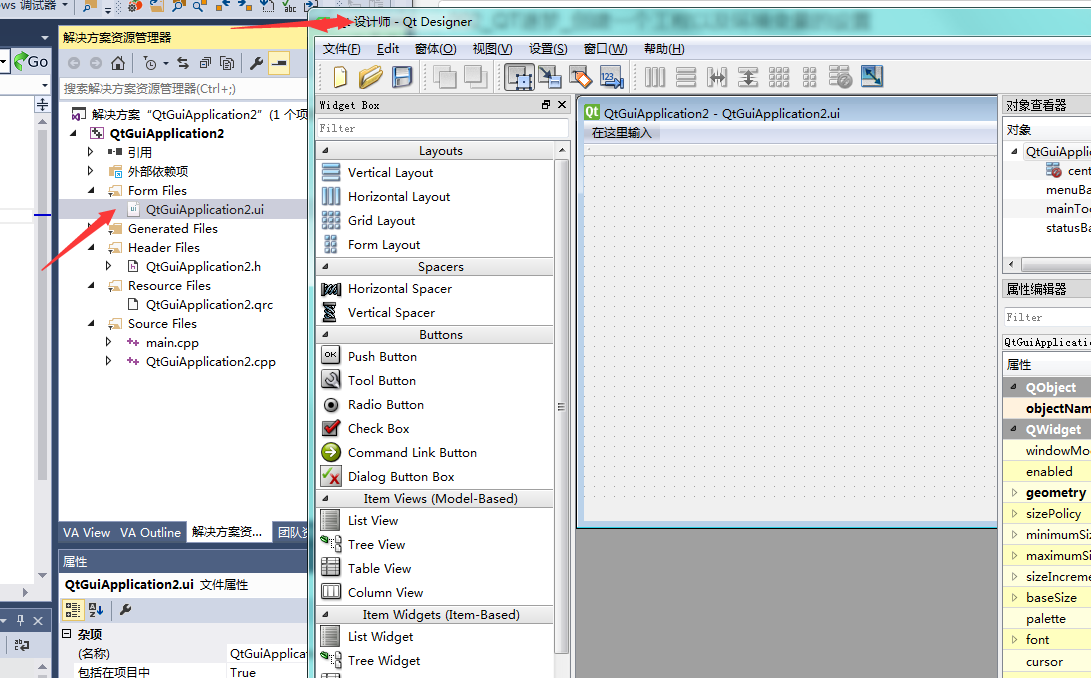The width and height of the screenshot is (1091, 678).
Task: Open the Edit menu in Qt Designer
Action: point(388,49)
